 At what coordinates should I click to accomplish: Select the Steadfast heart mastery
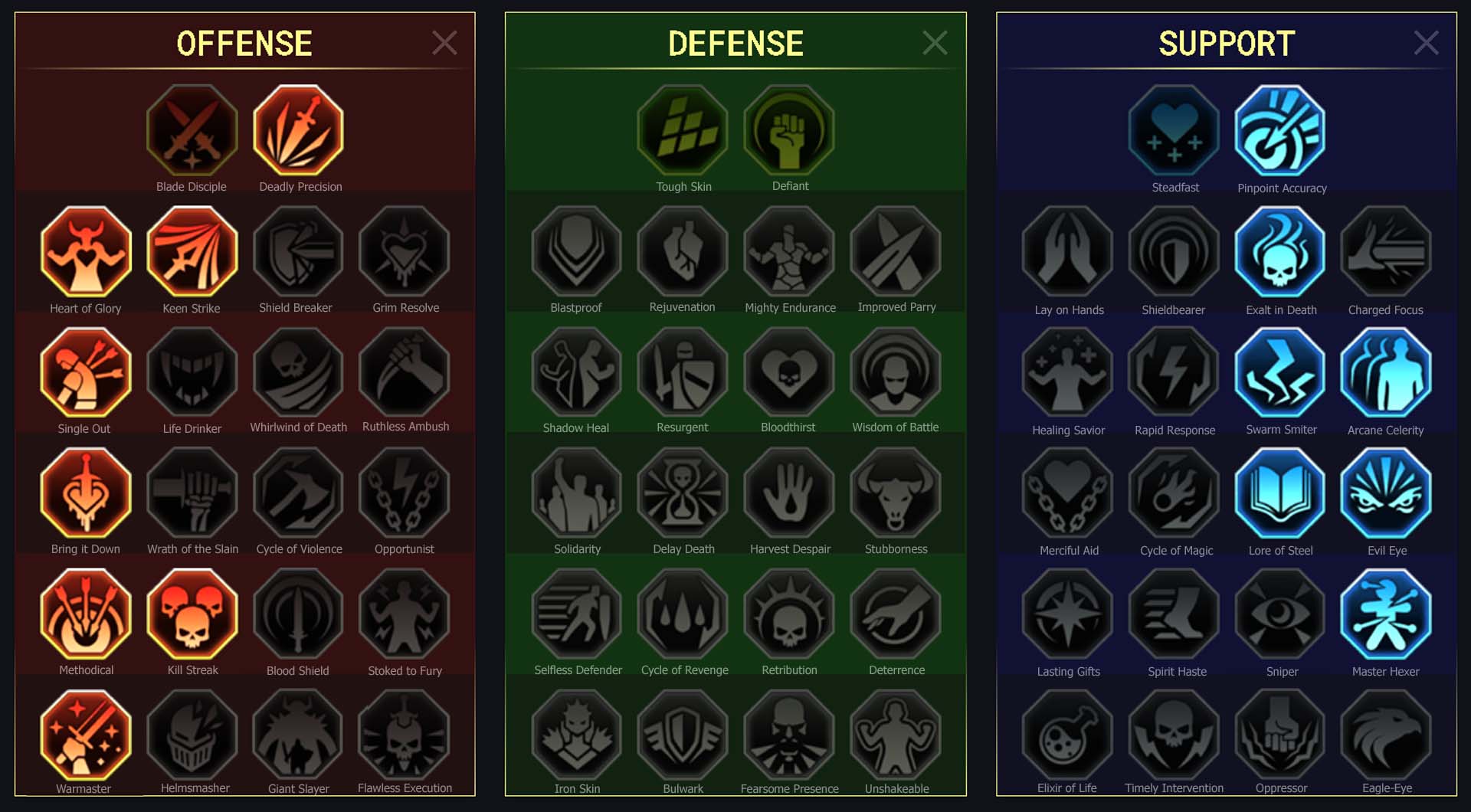click(1174, 130)
